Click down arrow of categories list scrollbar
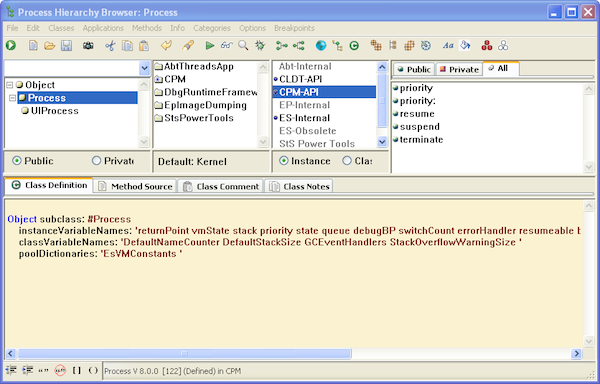Viewport: 600px width, 384px height. [382, 142]
